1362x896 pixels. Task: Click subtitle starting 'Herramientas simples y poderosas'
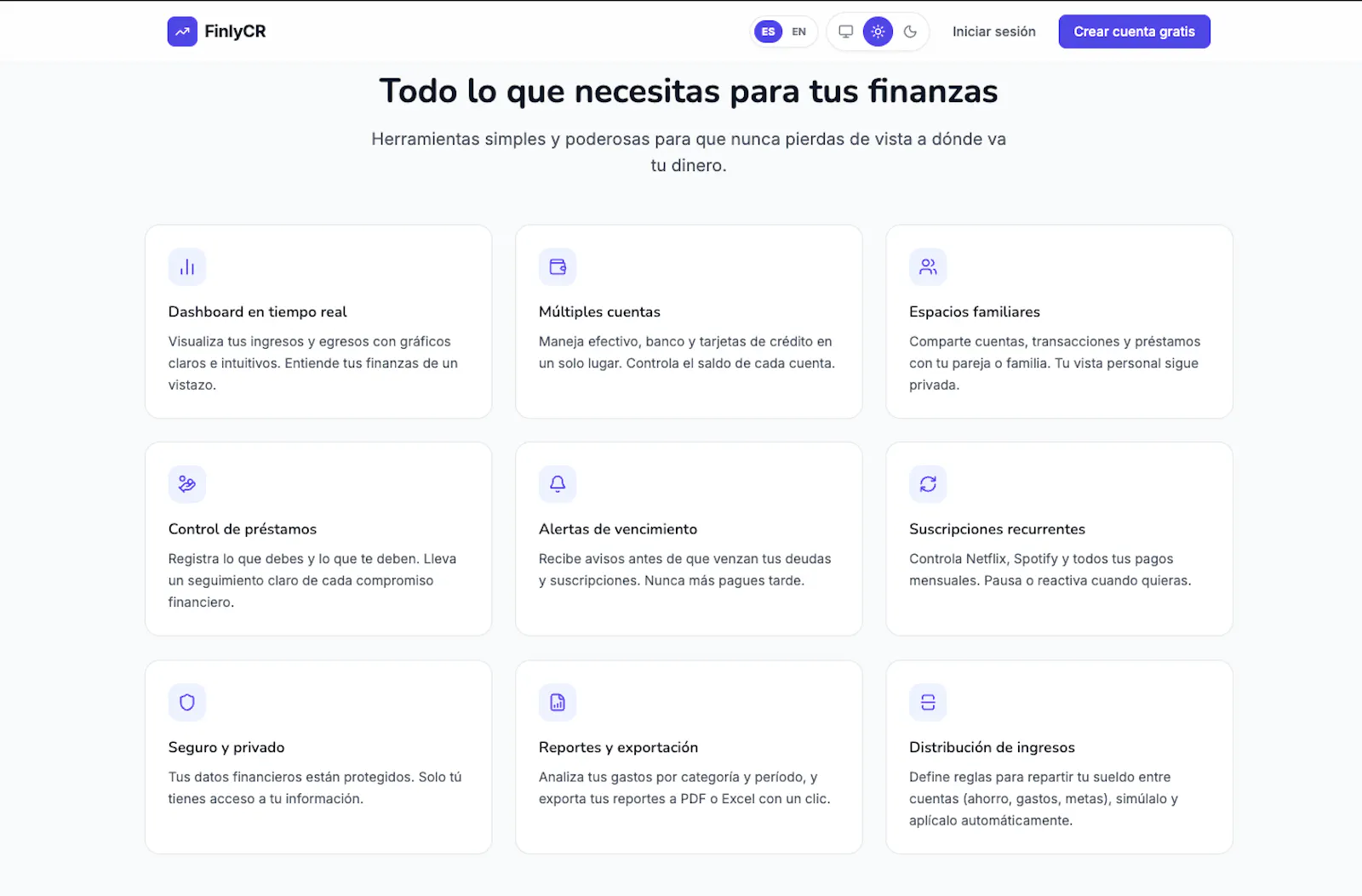688,151
